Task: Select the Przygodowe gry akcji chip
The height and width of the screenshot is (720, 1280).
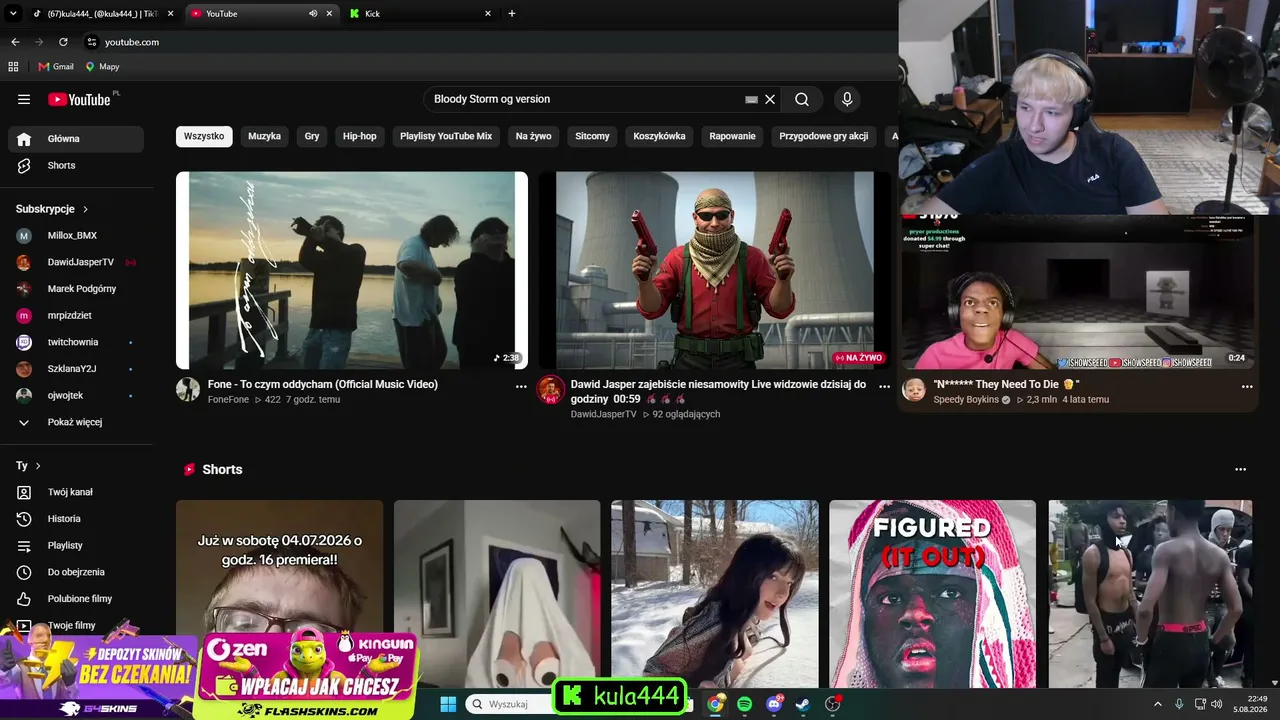Action: tap(824, 136)
